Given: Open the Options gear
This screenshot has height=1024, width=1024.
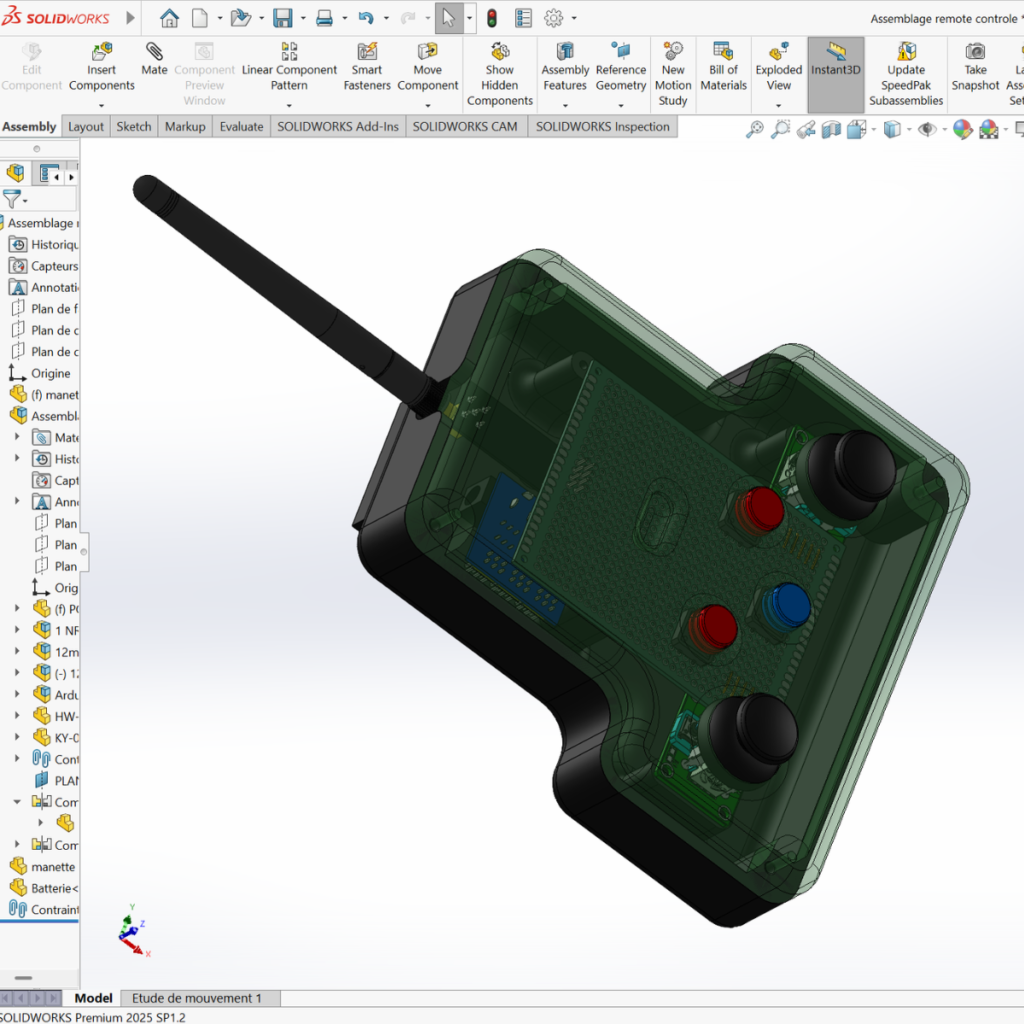Looking at the screenshot, I should click(x=554, y=18).
